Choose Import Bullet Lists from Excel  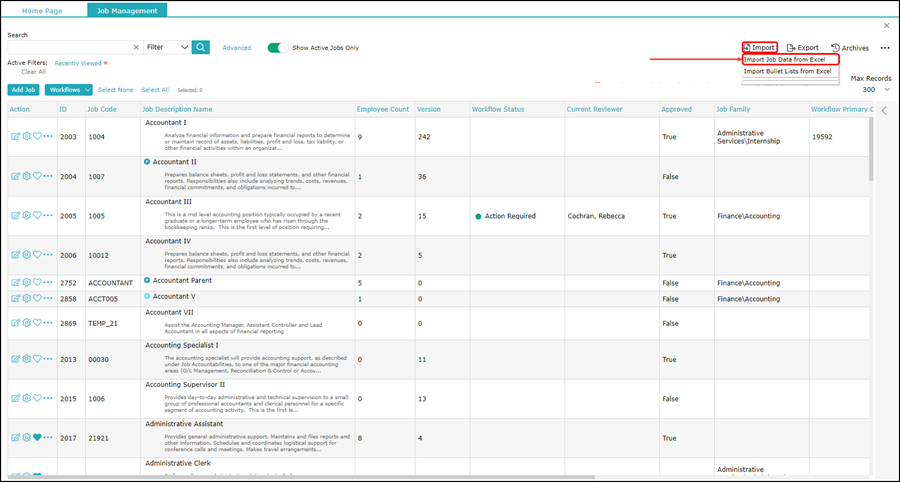(788, 71)
